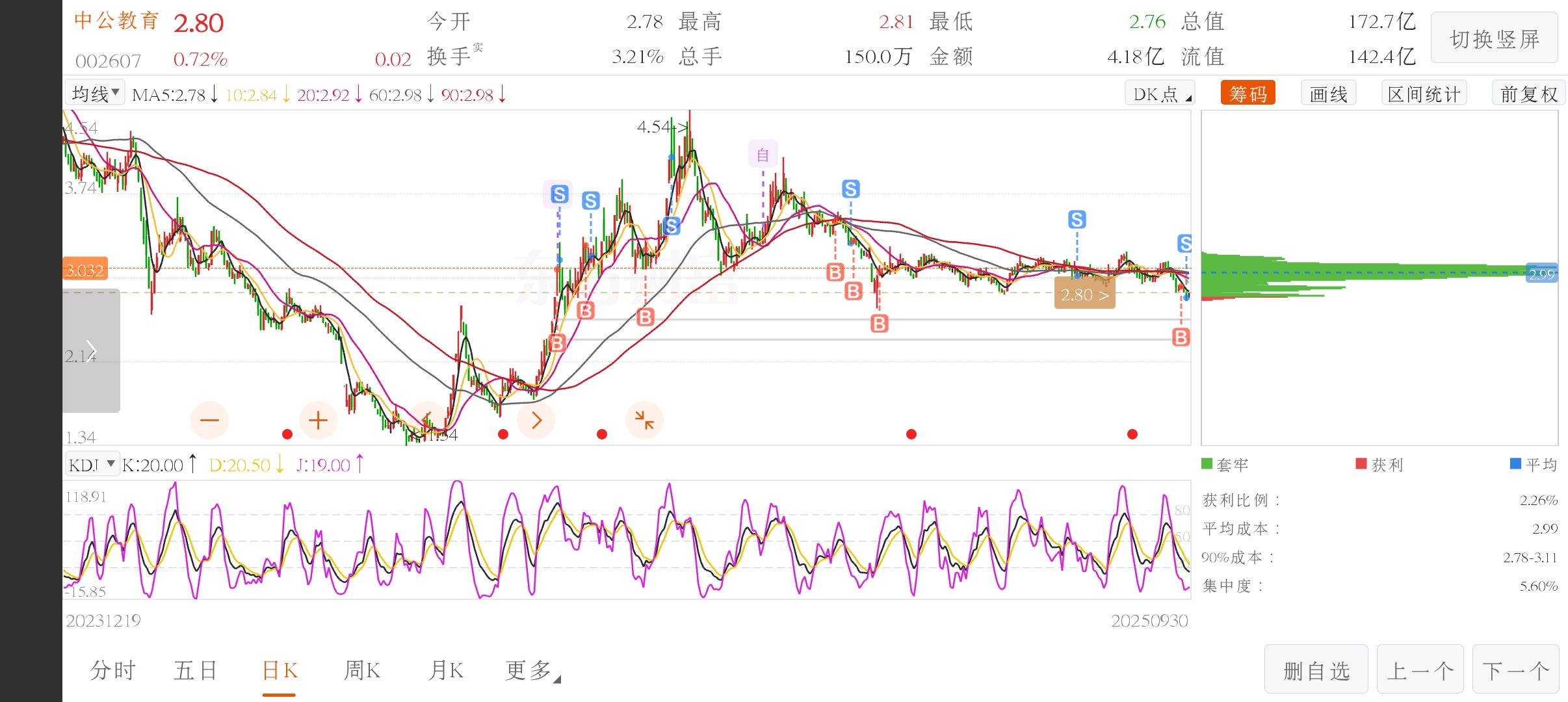
Task: Click the orange right-arrow scroll icon
Action: pos(536,421)
